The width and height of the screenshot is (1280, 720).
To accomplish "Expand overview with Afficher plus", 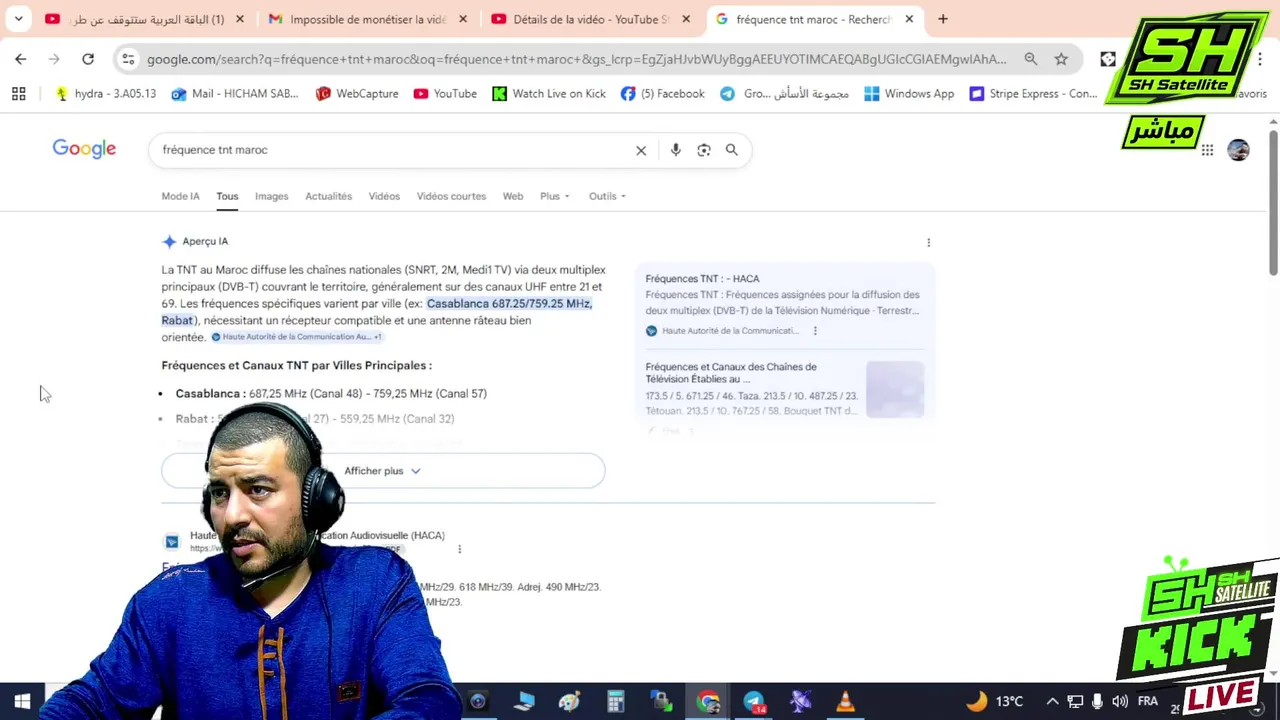I will (x=383, y=471).
